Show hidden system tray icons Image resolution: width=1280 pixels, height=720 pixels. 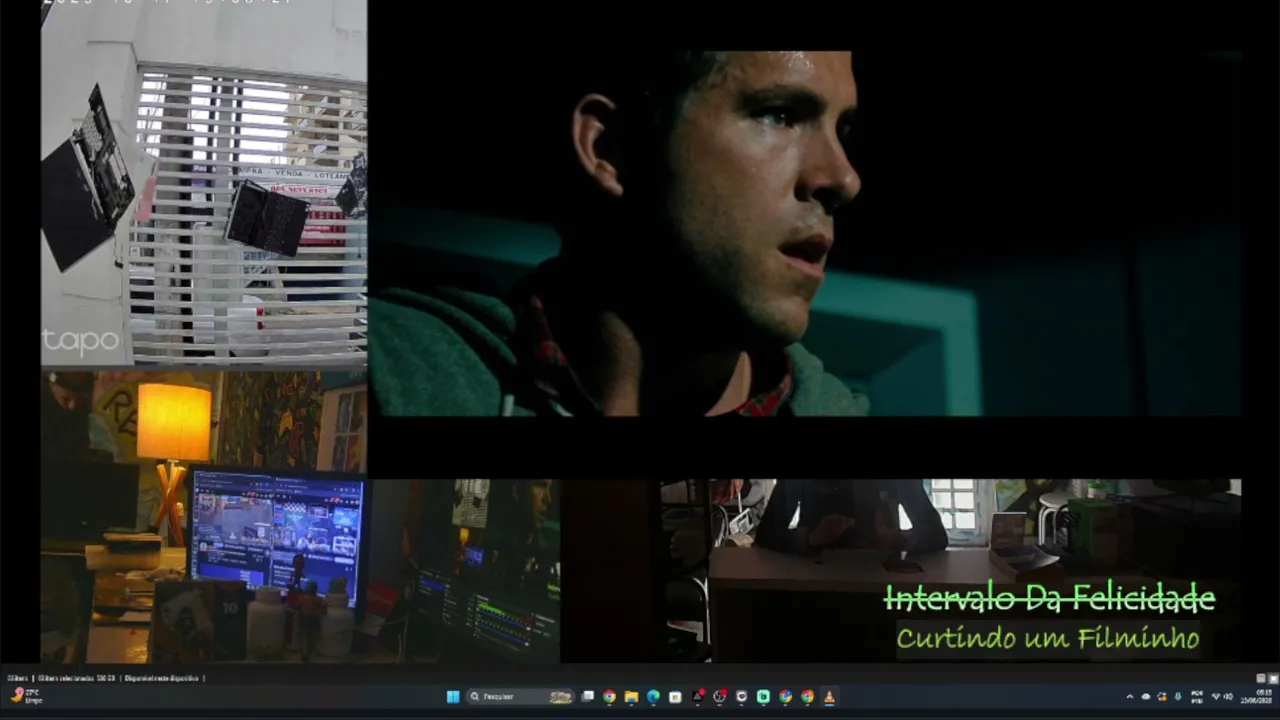(1130, 697)
